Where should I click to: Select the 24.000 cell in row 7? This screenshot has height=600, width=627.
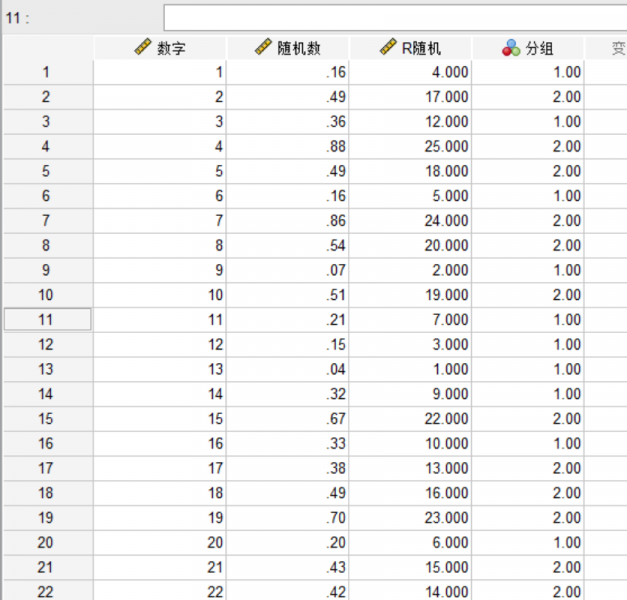coord(410,221)
